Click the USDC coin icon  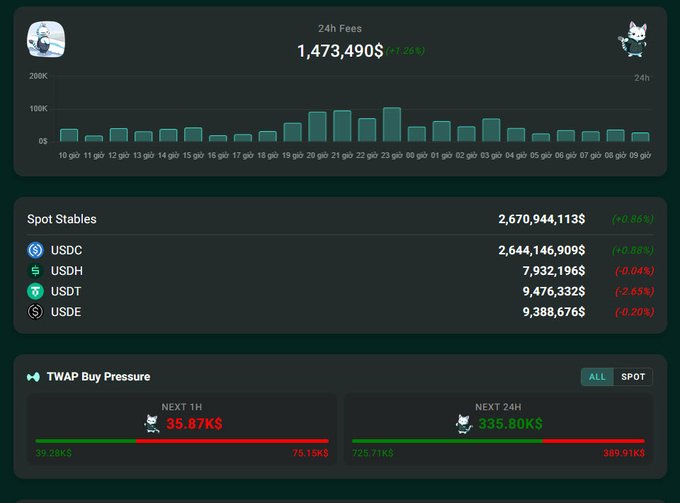pyautogui.click(x=36, y=250)
